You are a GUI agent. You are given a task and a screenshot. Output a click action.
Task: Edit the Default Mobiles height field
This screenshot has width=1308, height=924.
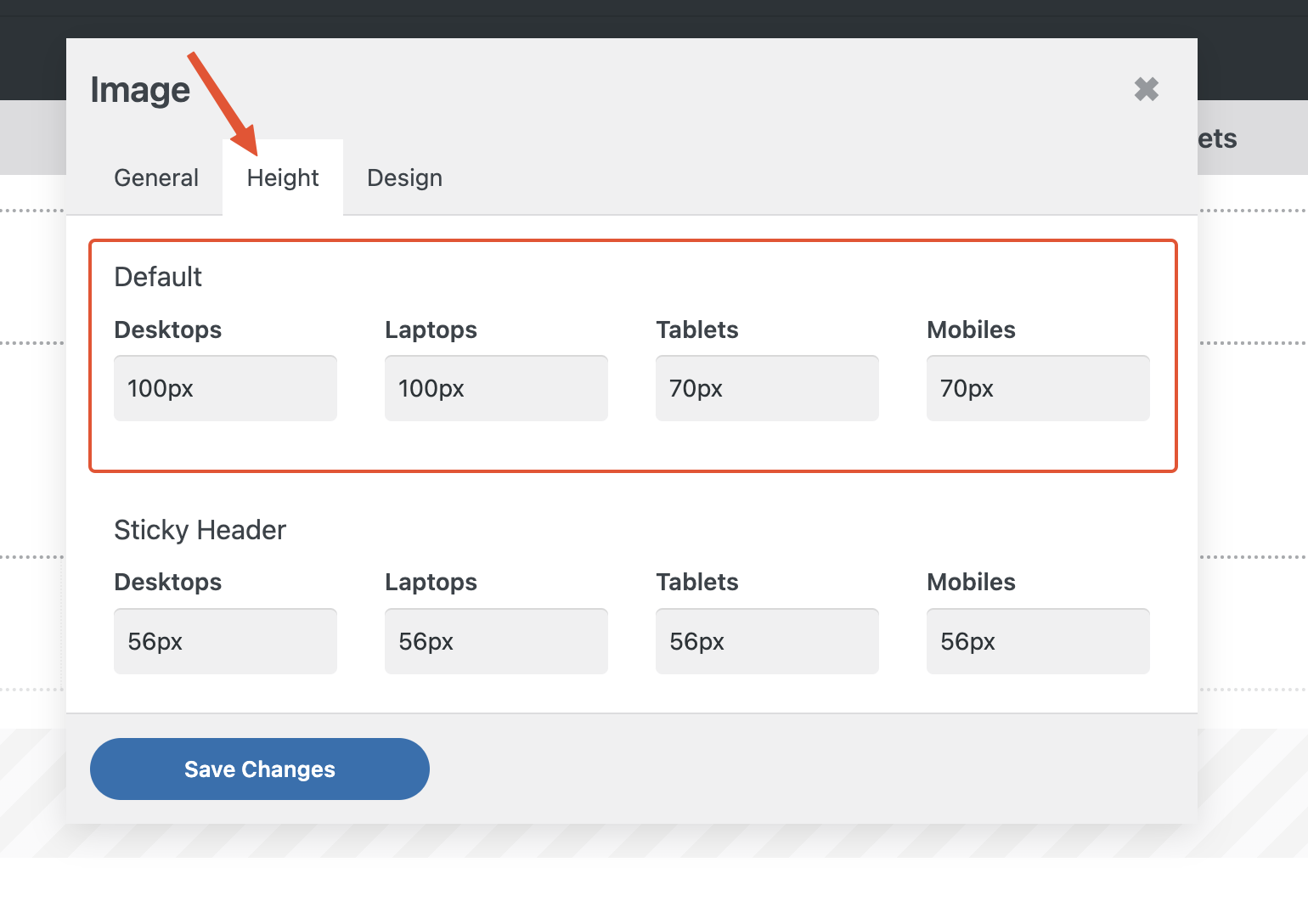pos(1038,388)
